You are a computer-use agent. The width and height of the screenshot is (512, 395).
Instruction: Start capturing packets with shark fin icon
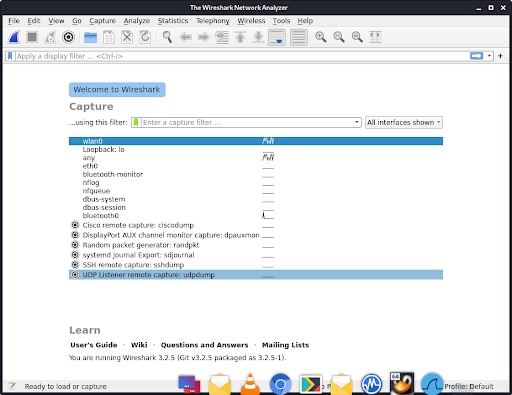point(14,37)
